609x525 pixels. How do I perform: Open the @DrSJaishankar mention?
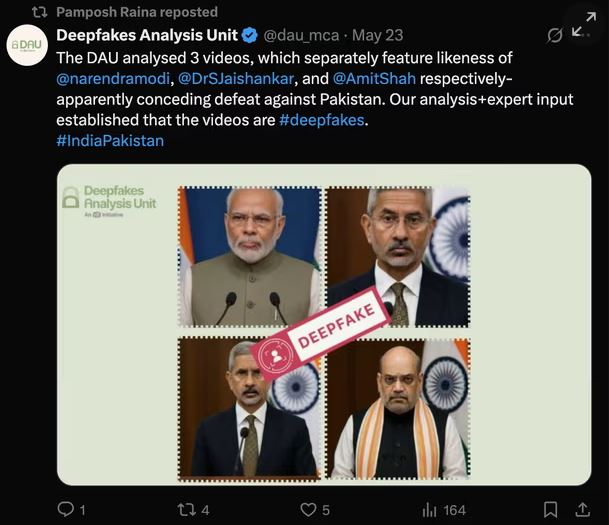click(238, 79)
